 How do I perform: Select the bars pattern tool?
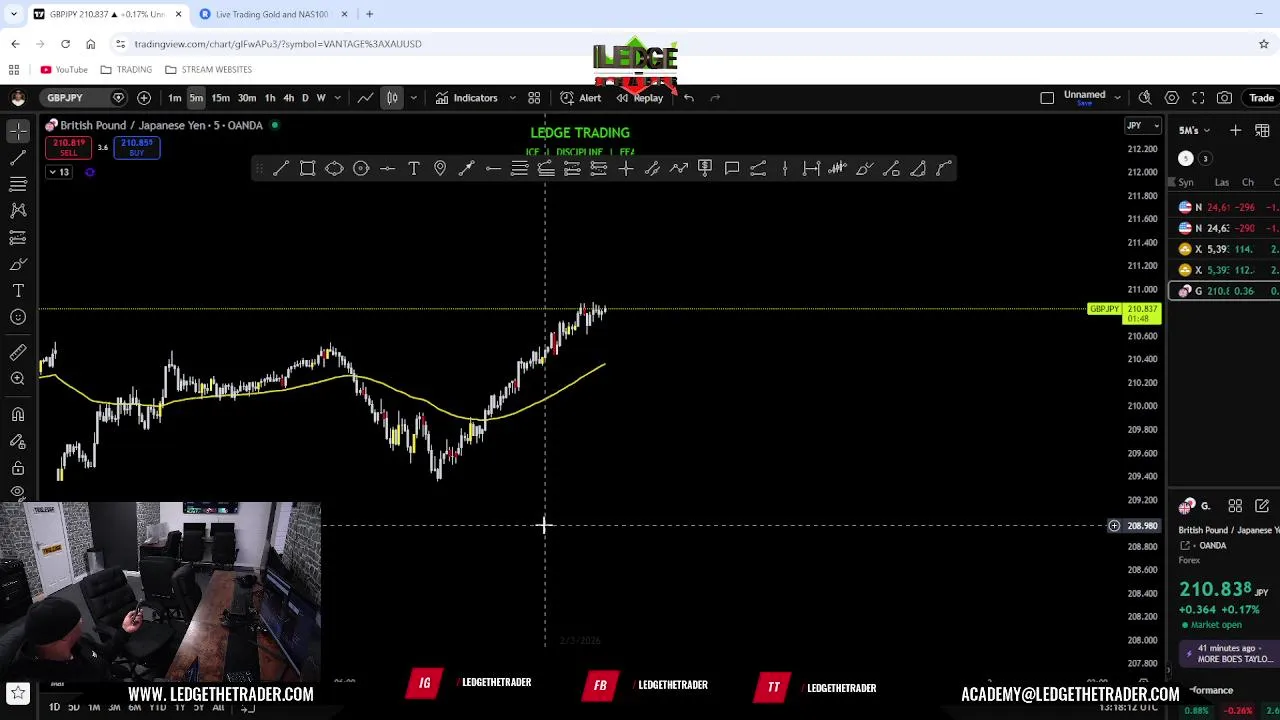tap(838, 168)
